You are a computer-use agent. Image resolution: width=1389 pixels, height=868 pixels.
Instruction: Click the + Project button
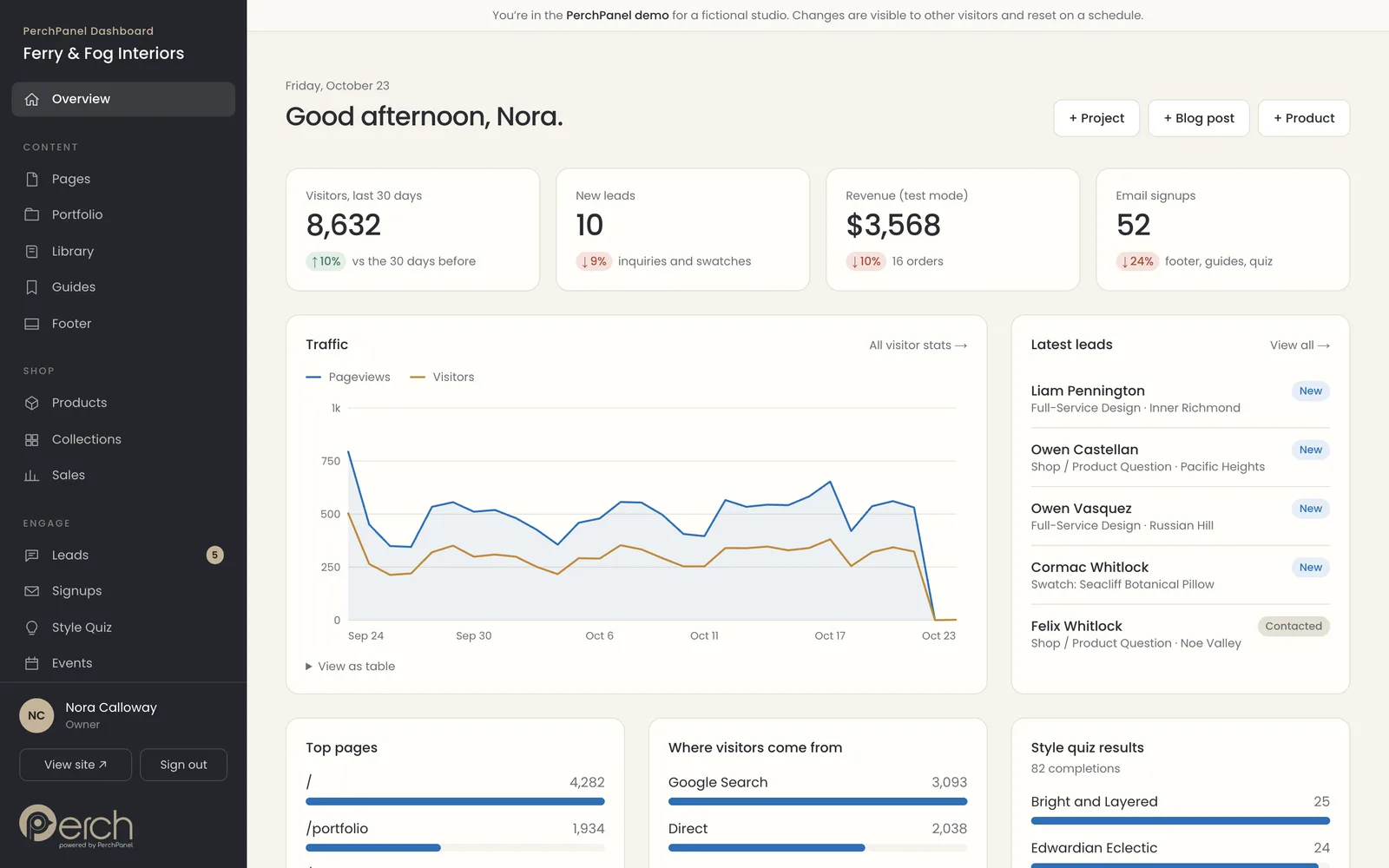tap(1096, 118)
